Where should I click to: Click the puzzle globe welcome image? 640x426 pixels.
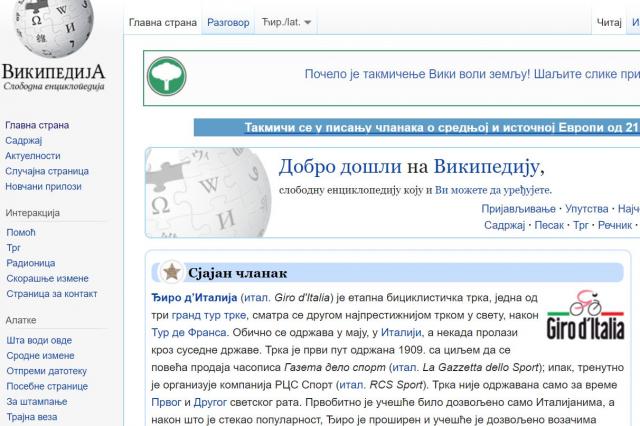(x=209, y=191)
